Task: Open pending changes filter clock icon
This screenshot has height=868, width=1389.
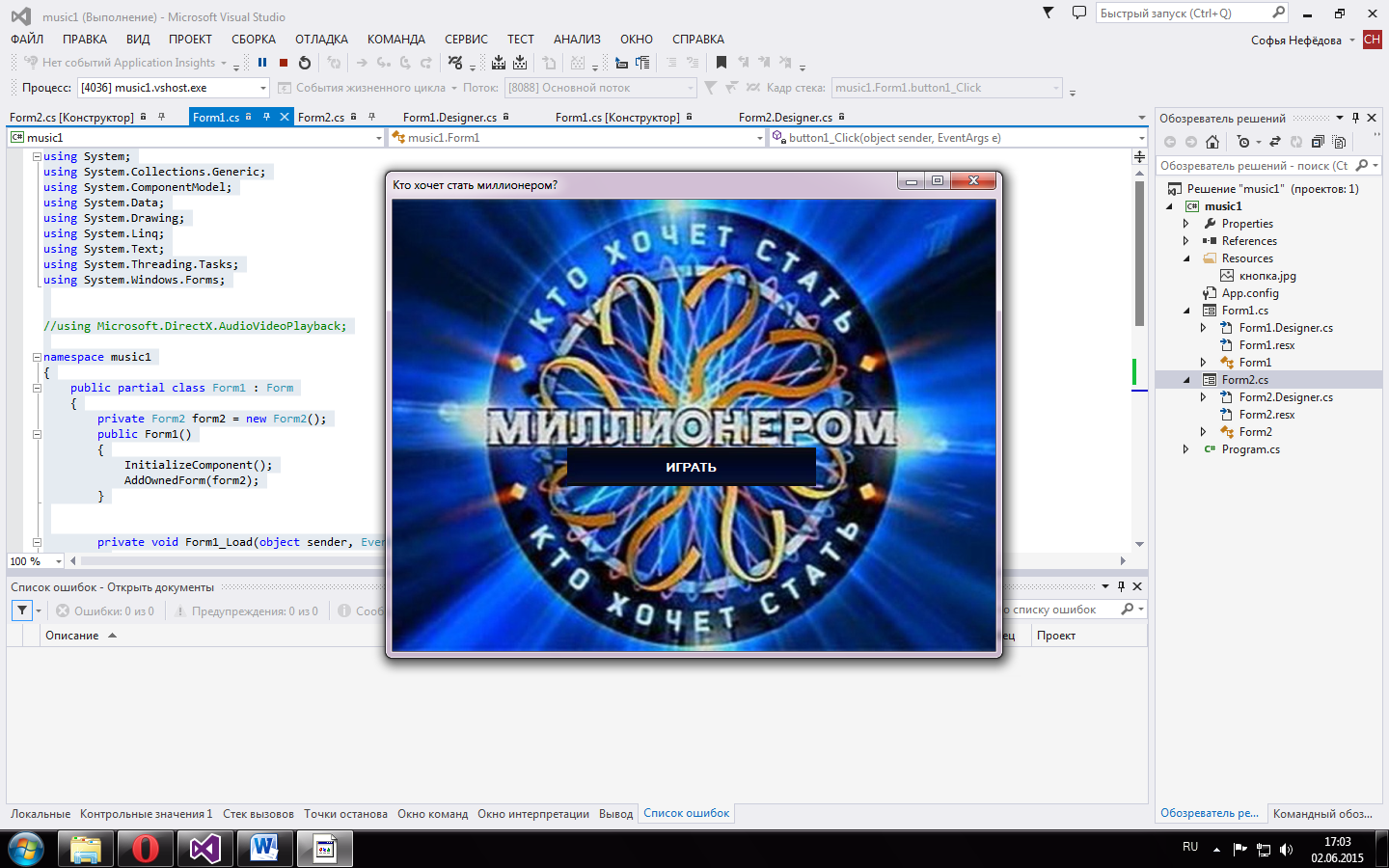Action: pos(1244,142)
